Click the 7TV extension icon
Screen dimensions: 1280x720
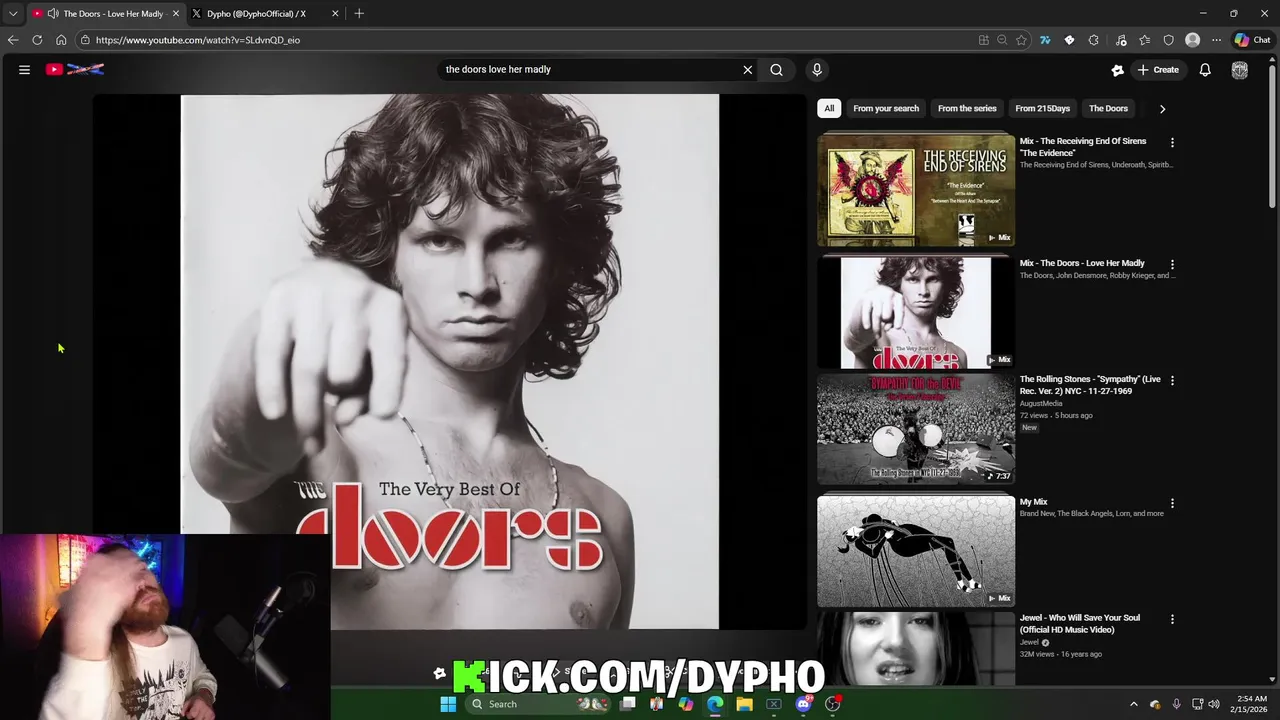click(1045, 40)
